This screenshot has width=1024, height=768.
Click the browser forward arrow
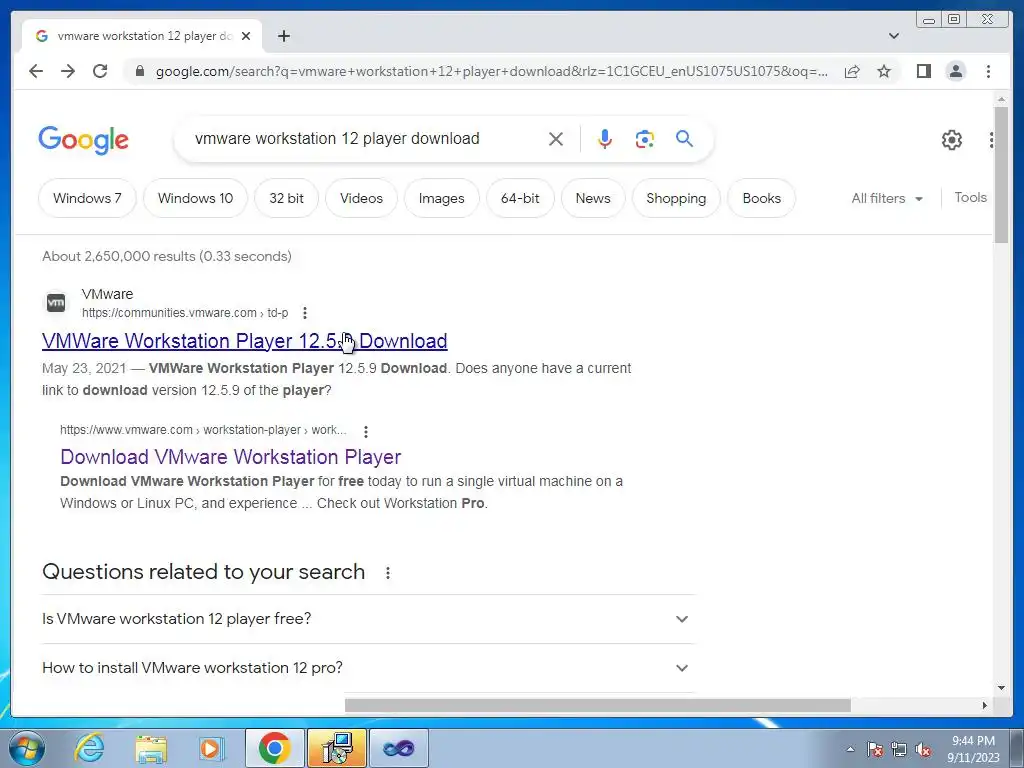click(68, 71)
